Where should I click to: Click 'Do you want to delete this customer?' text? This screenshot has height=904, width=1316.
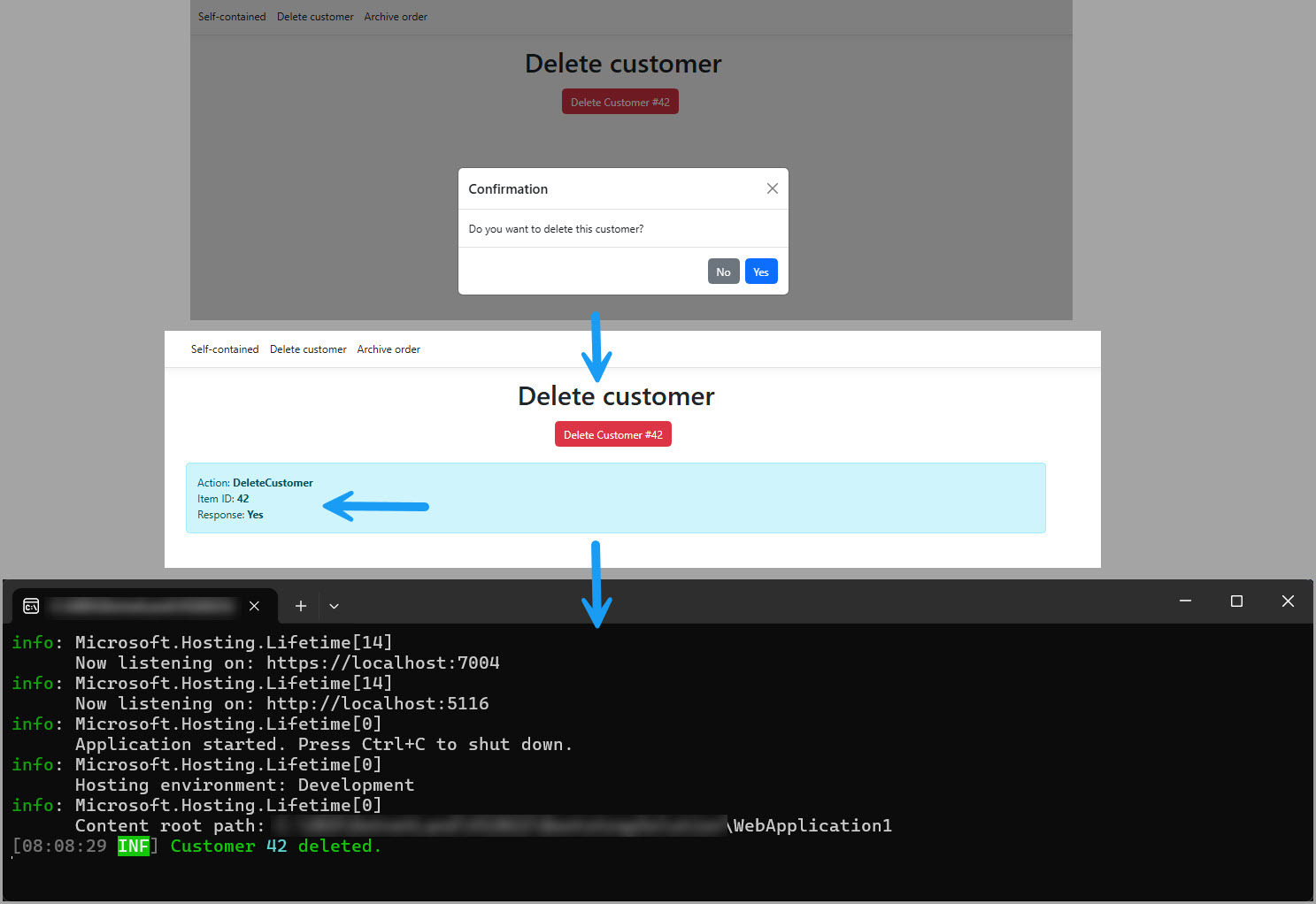(x=556, y=229)
